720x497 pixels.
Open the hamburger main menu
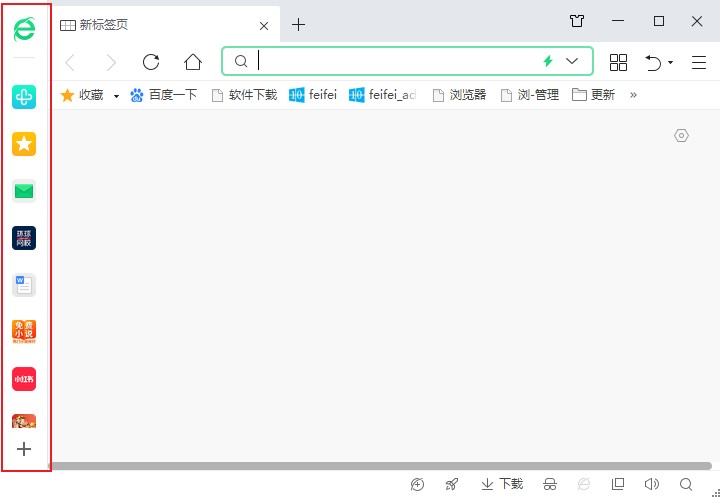click(699, 62)
